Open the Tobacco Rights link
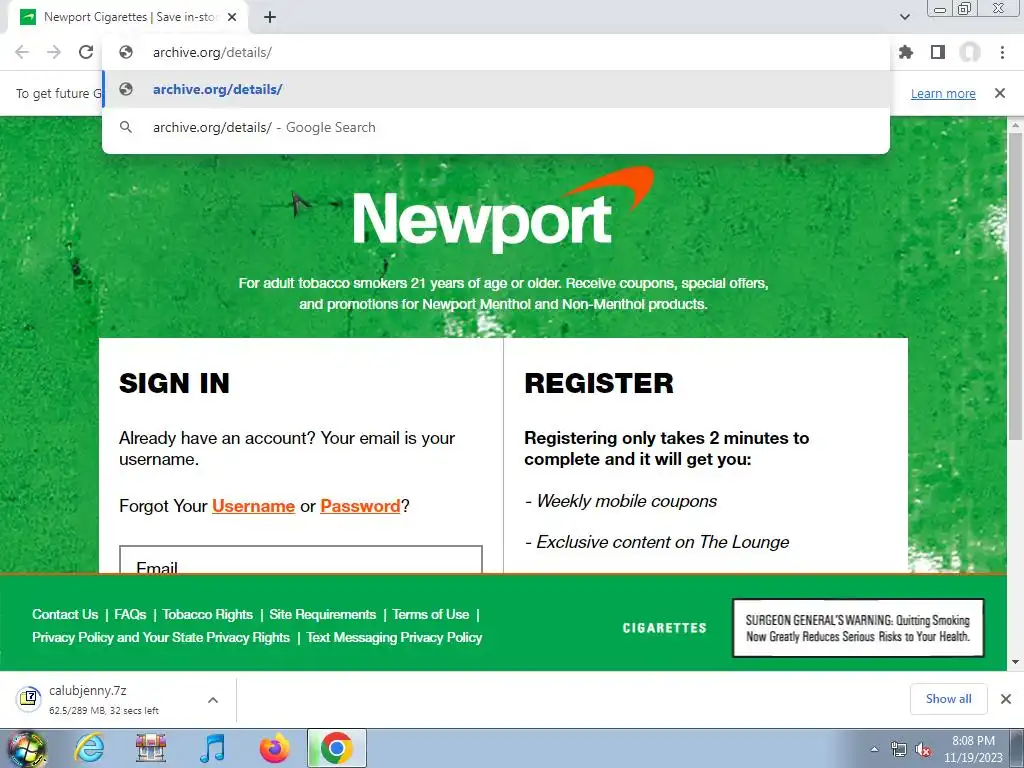Image resolution: width=1024 pixels, height=768 pixels. click(208, 615)
